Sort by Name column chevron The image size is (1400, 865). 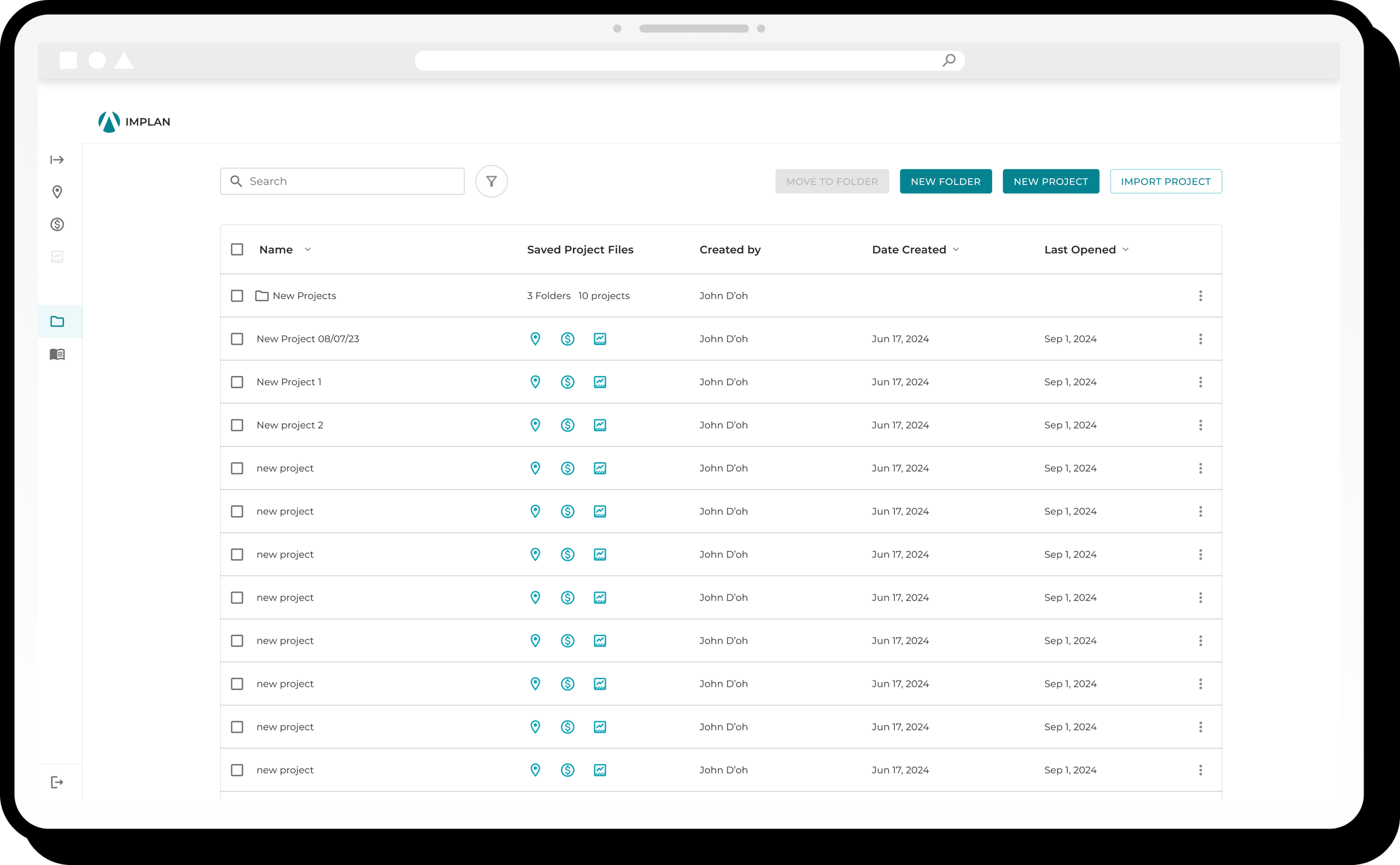tap(307, 249)
